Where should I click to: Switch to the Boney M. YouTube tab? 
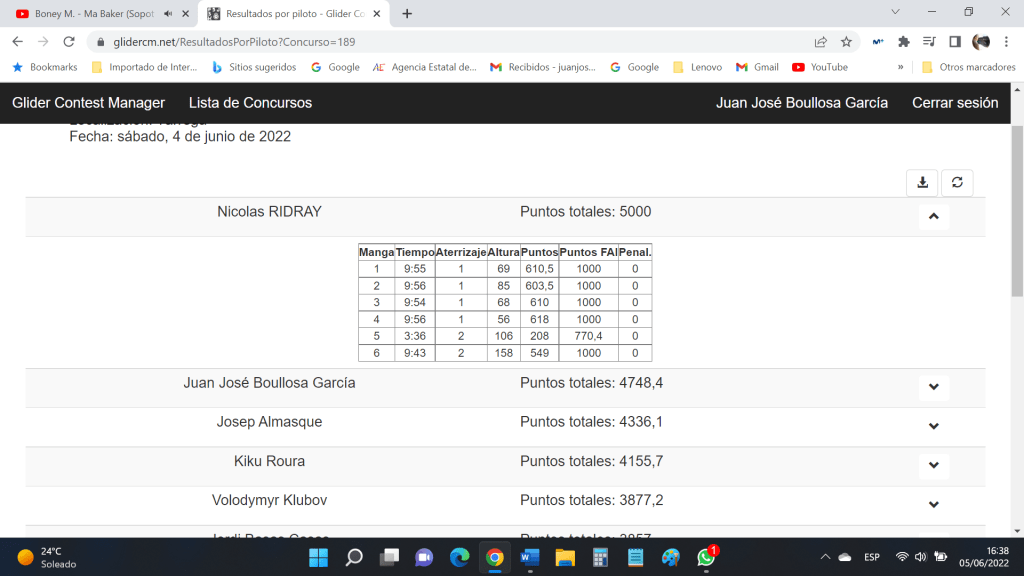[x=90, y=14]
